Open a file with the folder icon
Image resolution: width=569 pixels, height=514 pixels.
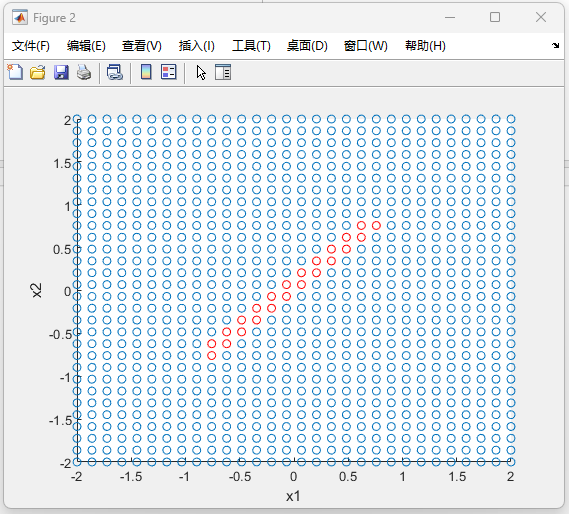pyautogui.click(x=38, y=72)
